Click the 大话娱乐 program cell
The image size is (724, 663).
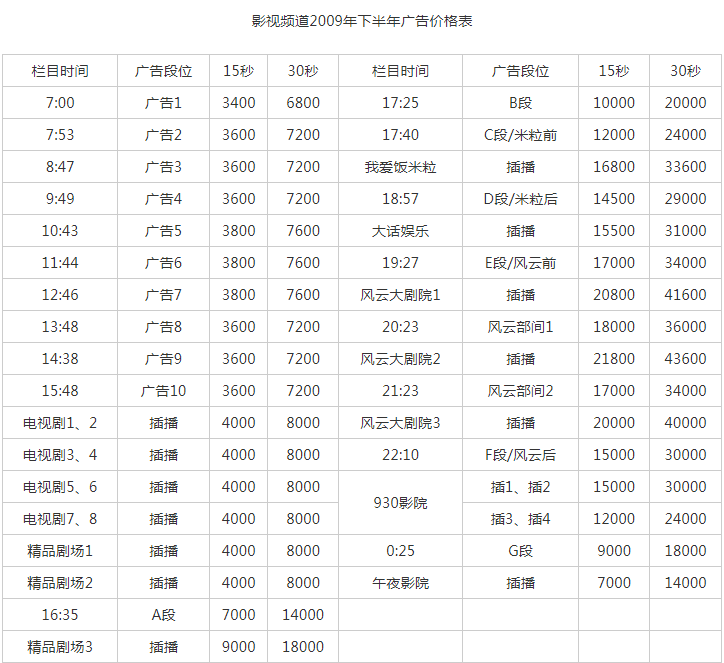click(400, 230)
